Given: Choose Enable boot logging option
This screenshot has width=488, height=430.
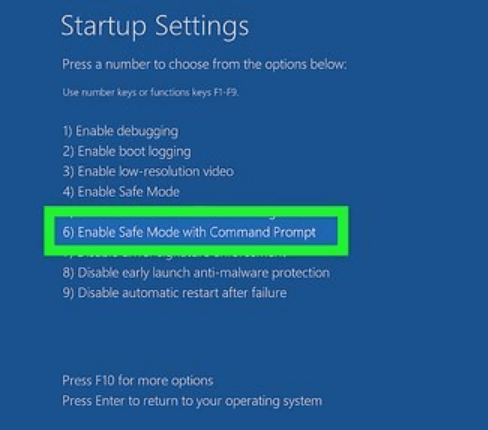Looking at the screenshot, I should coord(127,152).
